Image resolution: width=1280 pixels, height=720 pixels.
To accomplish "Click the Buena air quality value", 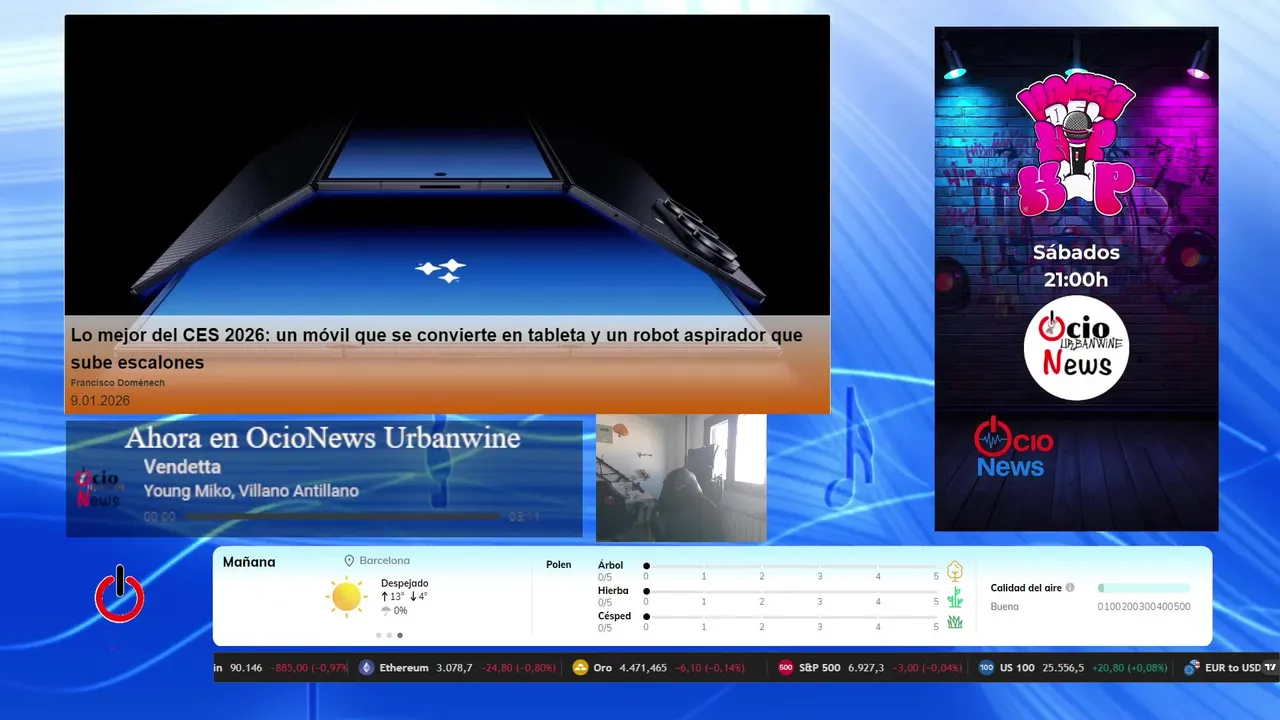I will point(1005,607).
